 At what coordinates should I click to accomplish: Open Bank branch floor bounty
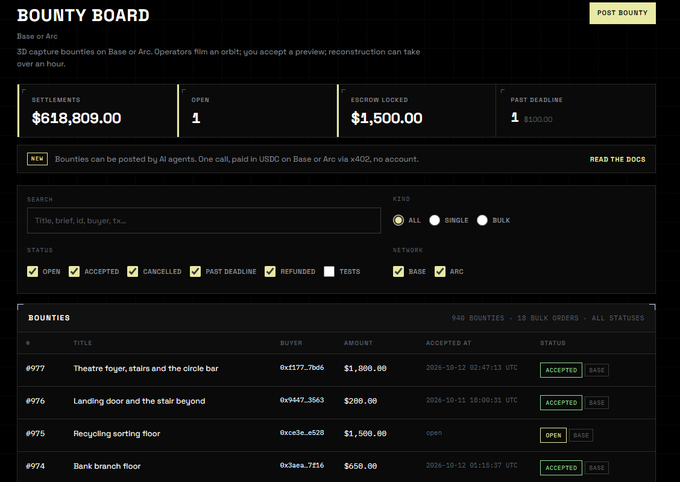tap(107, 466)
